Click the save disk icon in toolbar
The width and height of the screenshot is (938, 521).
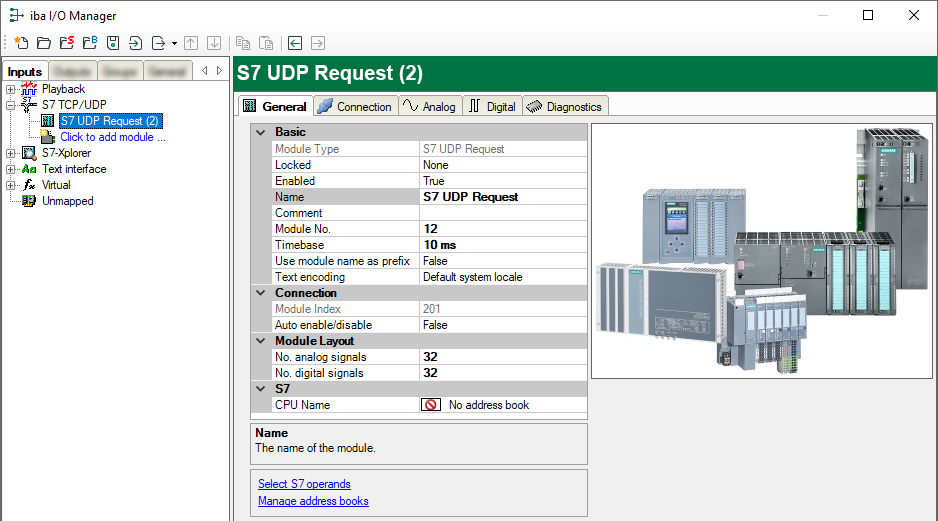(x=113, y=43)
